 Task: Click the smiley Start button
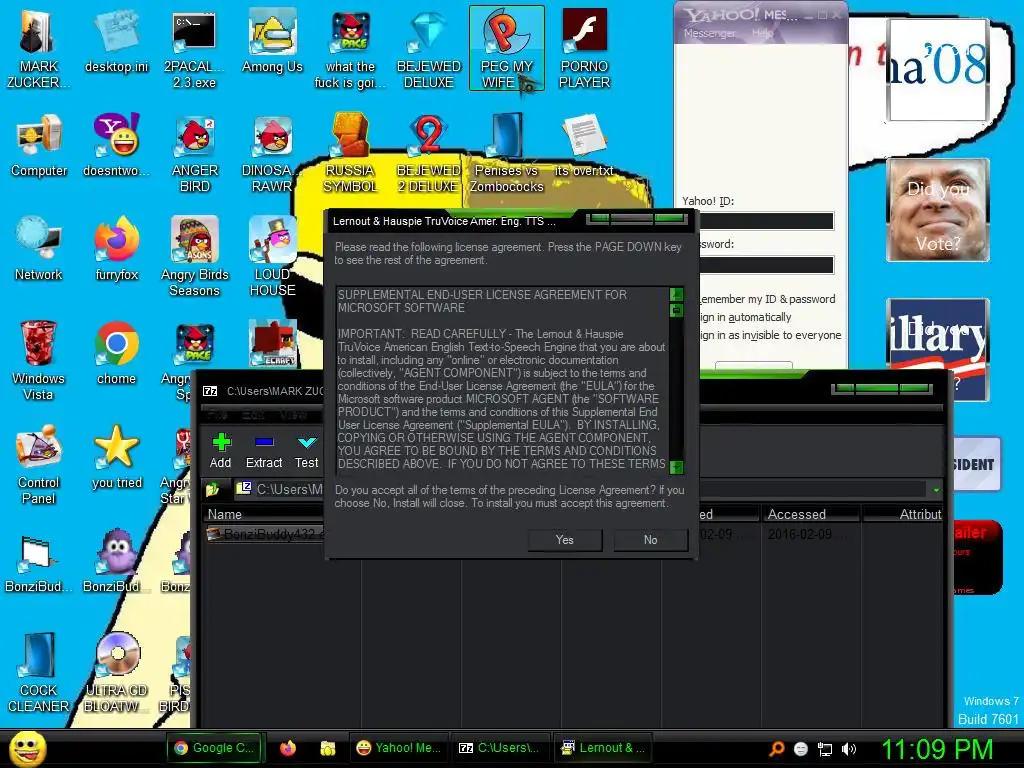pyautogui.click(x=28, y=748)
